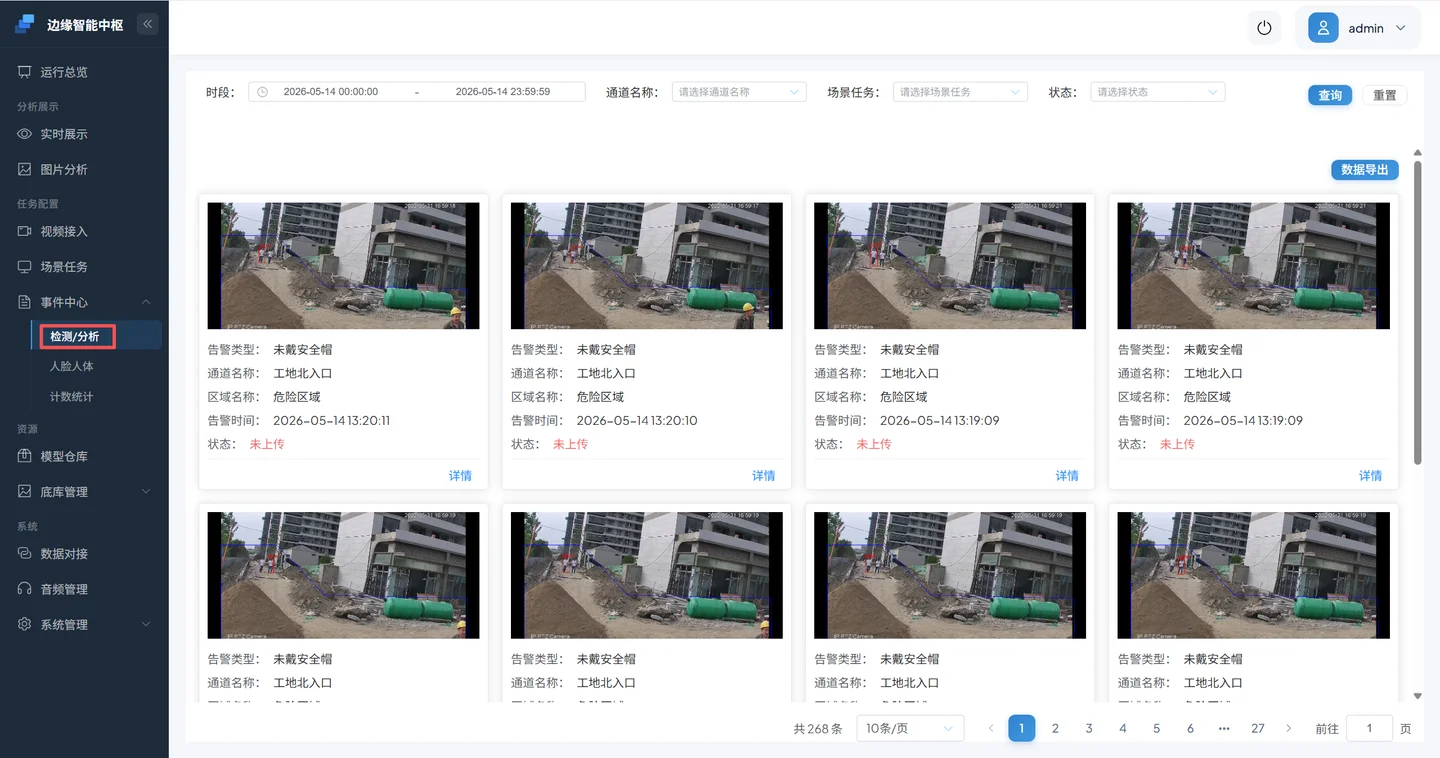Click the end time 2026-05-14 23:59:59 field
Viewport: 1440px width, 758px height.
click(x=503, y=92)
